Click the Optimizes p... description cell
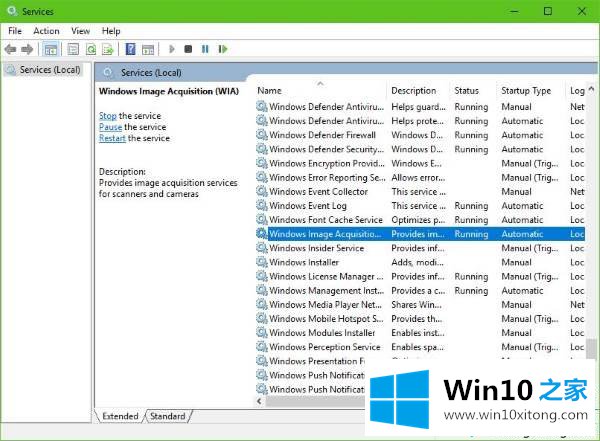Image resolution: width=600 pixels, height=441 pixels. tap(418, 220)
